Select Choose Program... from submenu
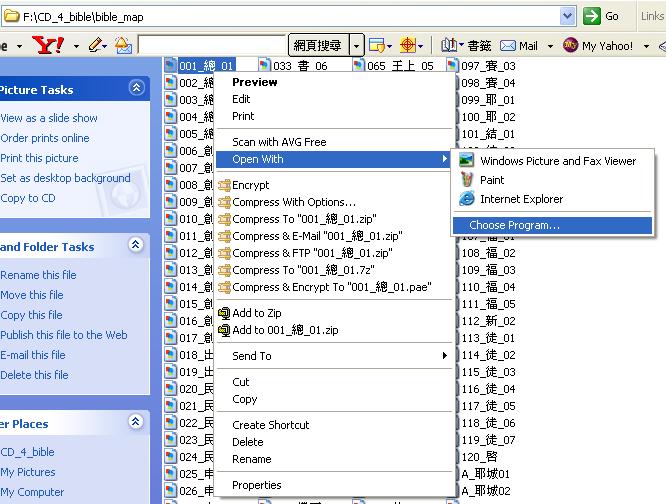This screenshot has height=504, width=666. (x=514, y=225)
